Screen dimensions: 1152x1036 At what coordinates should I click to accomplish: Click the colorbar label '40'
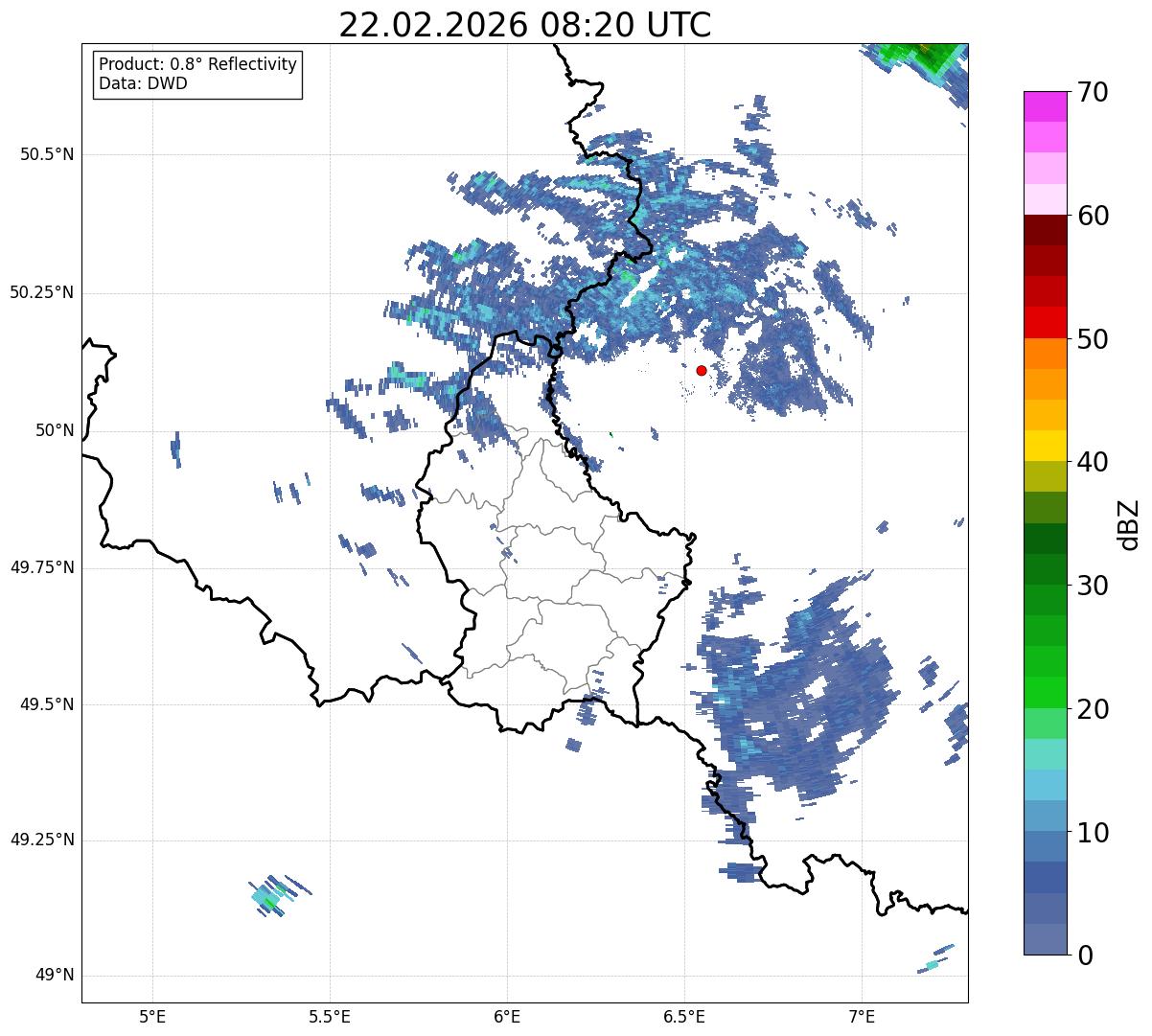click(x=1093, y=462)
